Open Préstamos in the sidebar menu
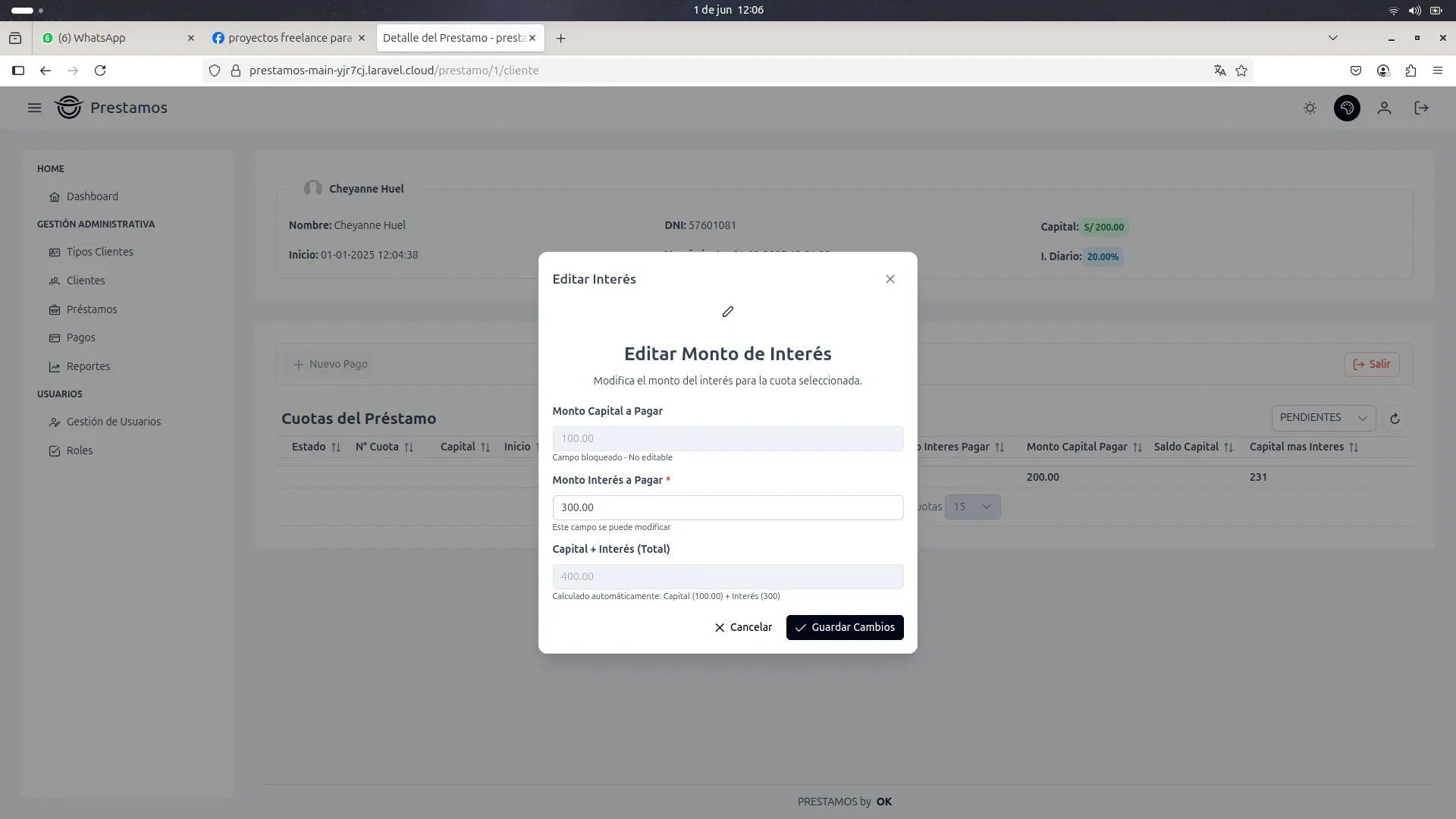 92,309
